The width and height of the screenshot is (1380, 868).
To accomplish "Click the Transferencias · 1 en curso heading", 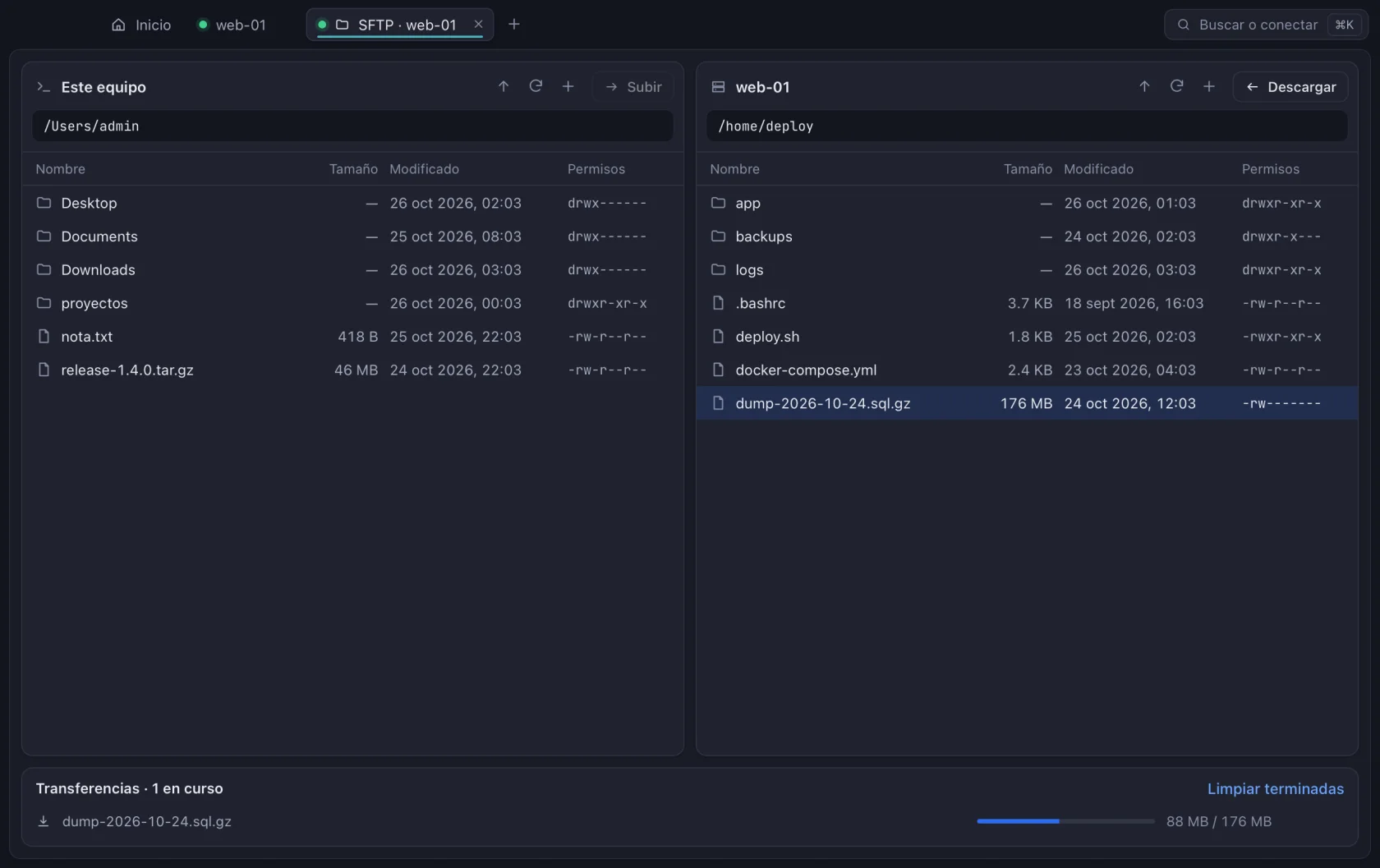I will [129, 788].
